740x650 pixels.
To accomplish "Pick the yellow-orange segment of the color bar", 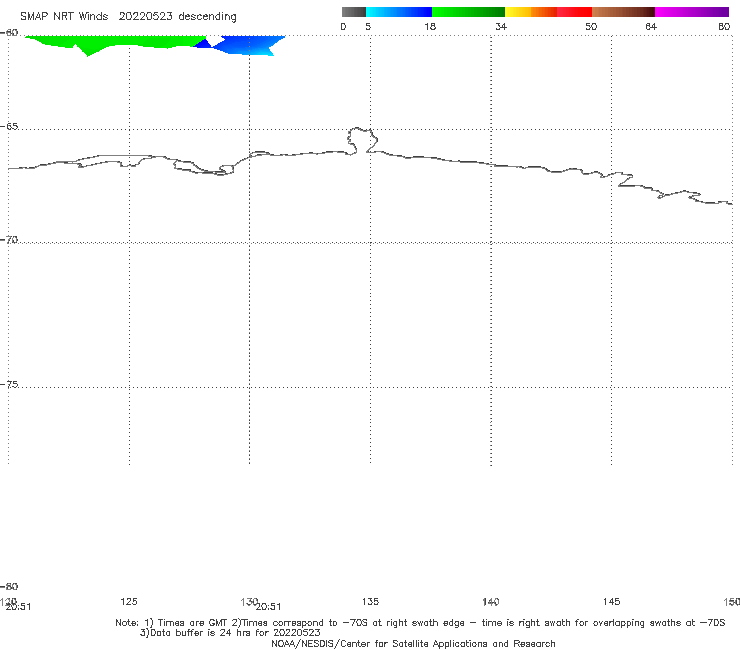I will [x=531, y=12].
